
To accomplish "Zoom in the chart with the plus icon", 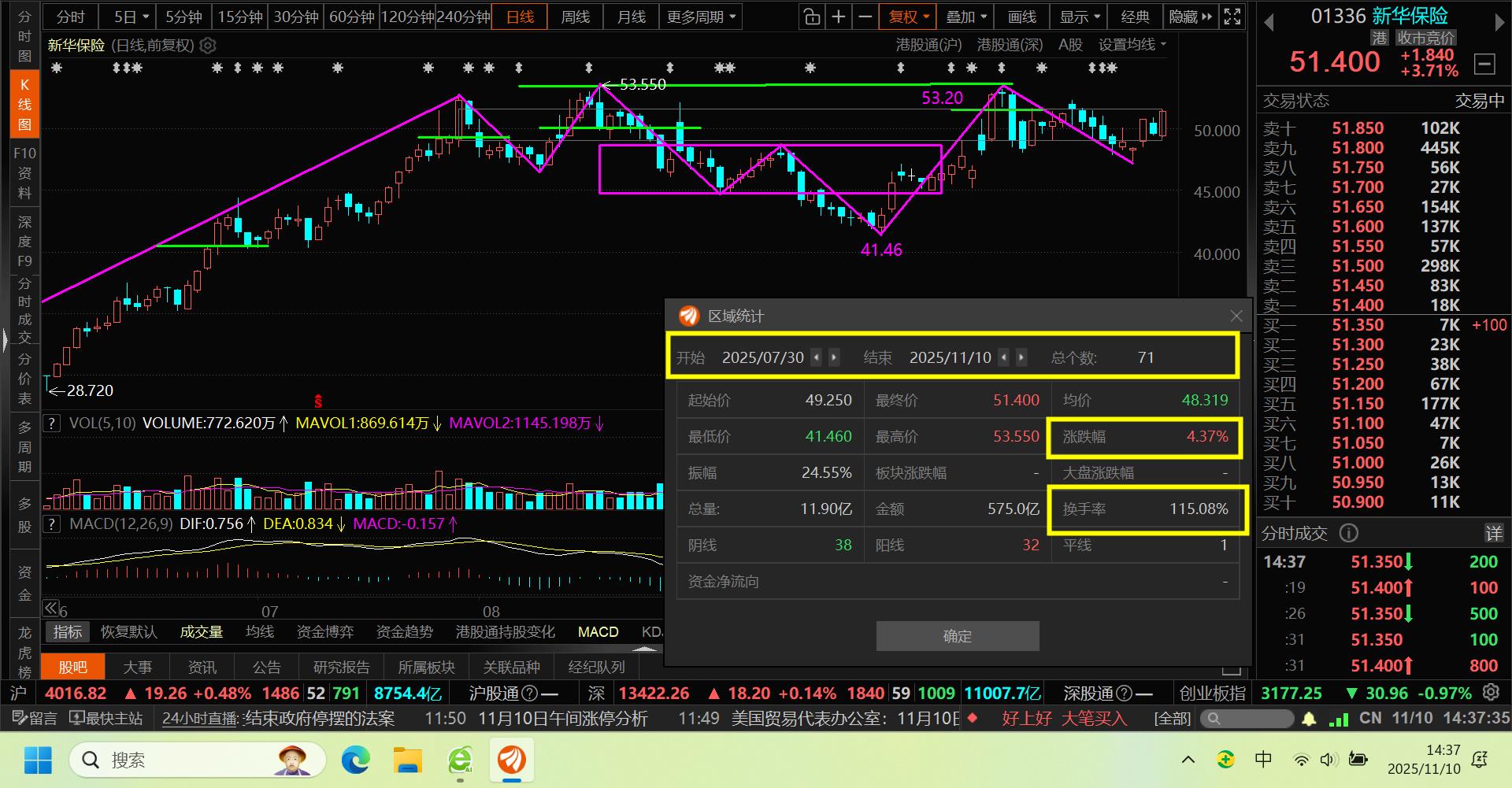I will [x=838, y=17].
